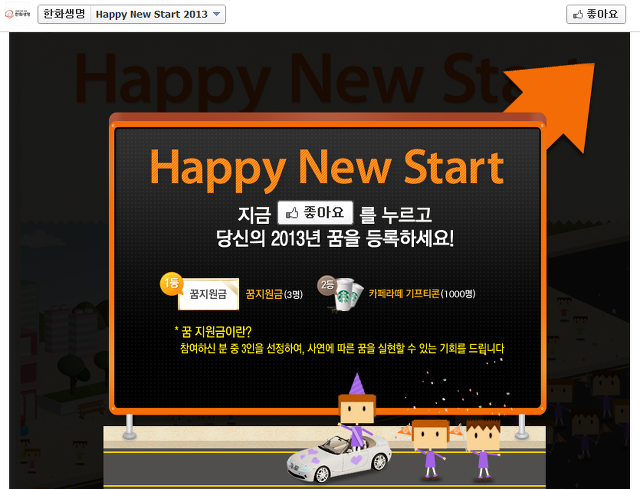Click the 한화생명 logo icon

click(x=17, y=14)
